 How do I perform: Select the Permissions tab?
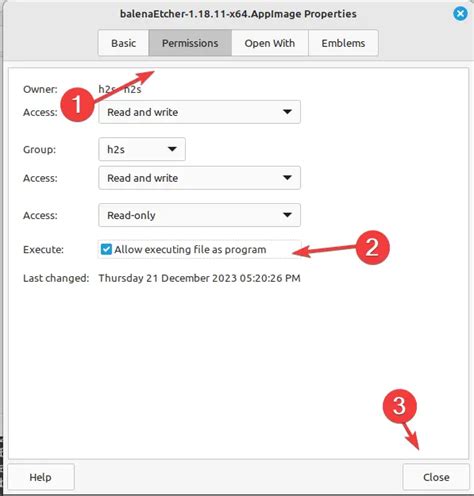coord(190,43)
